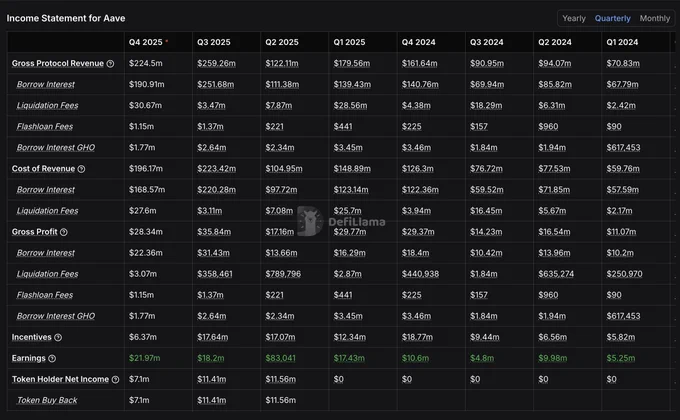Click the Q1 2024 column header
Viewport: 680px width, 420px height.
(x=622, y=42)
